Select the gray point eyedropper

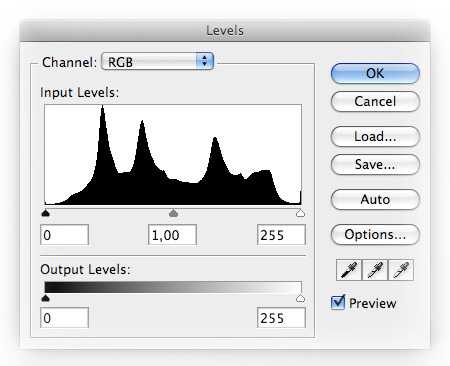(x=375, y=270)
